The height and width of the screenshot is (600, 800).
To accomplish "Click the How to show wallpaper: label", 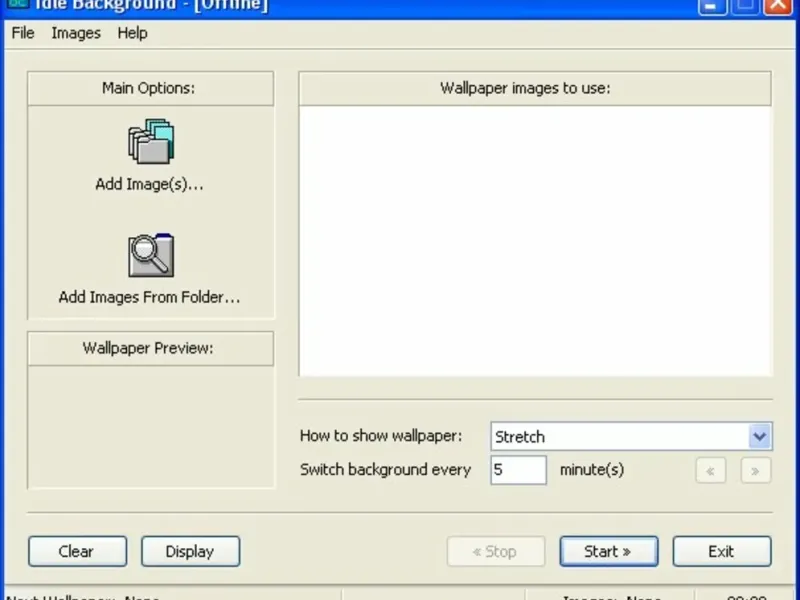I will click(x=381, y=436).
